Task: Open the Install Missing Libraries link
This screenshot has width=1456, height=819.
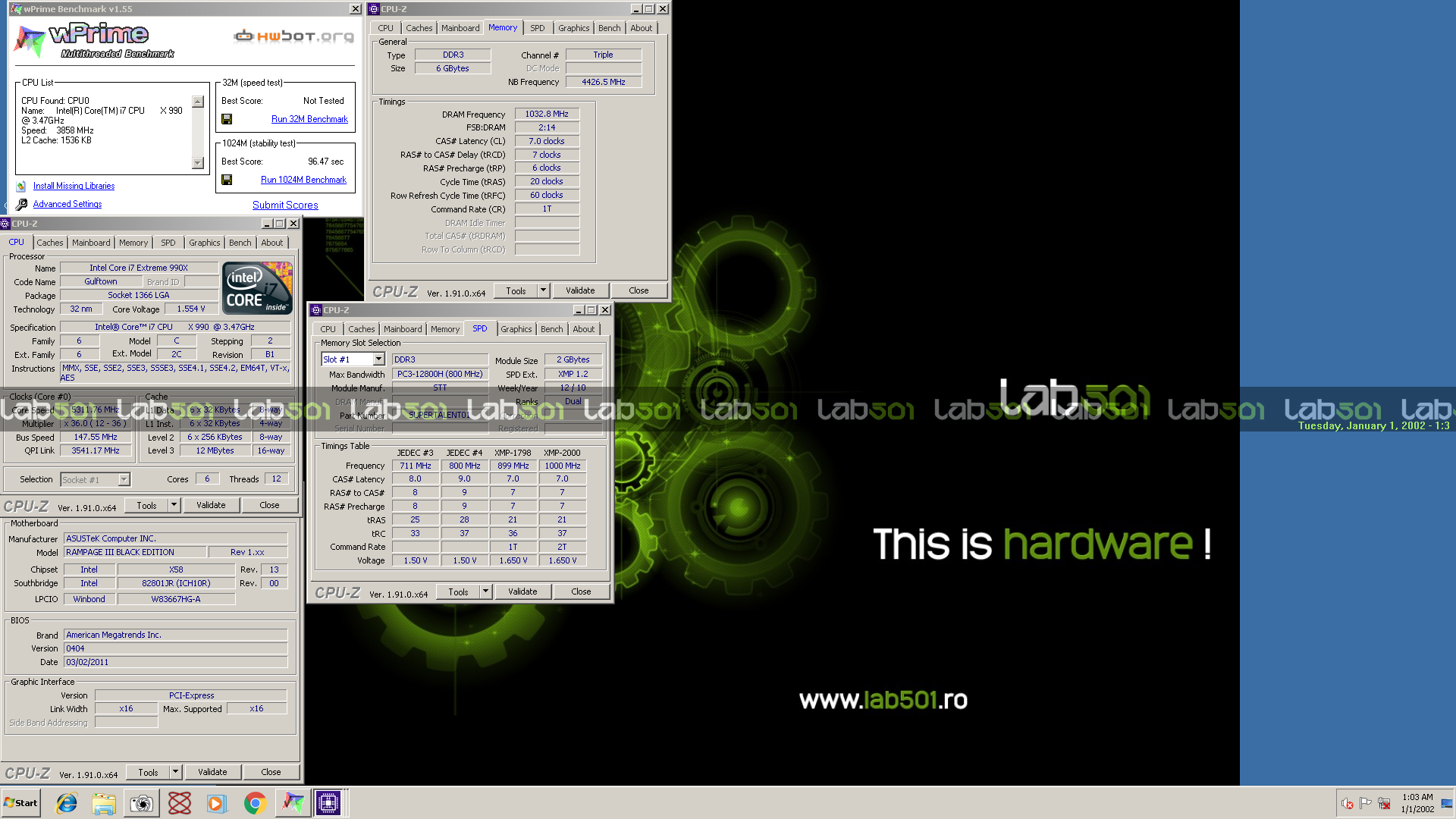Action: tap(74, 186)
